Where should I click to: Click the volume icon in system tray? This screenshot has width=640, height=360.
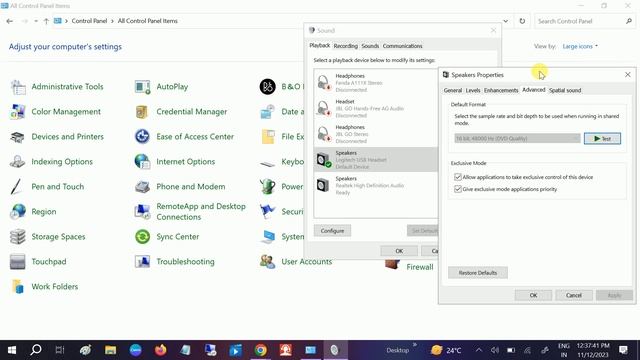(x=495, y=350)
